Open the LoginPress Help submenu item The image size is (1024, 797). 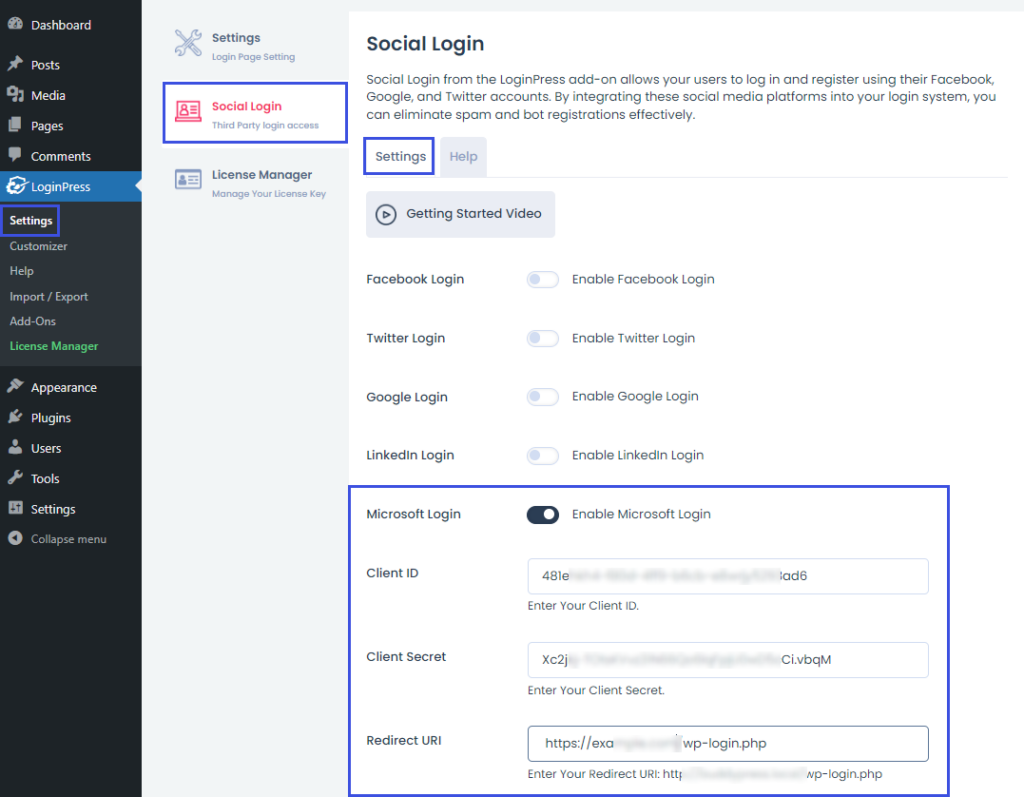[22, 271]
